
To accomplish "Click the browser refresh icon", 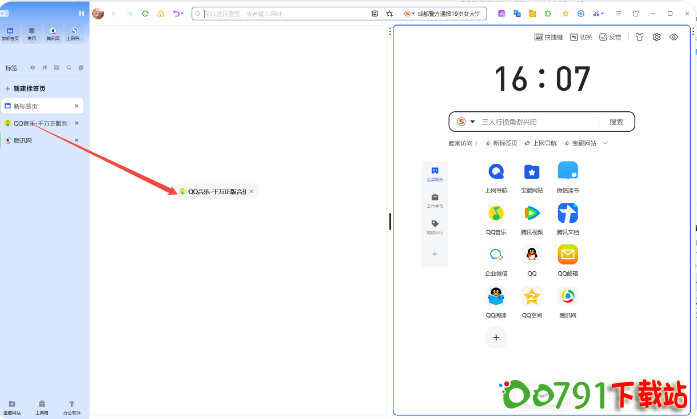I will tap(145, 14).
